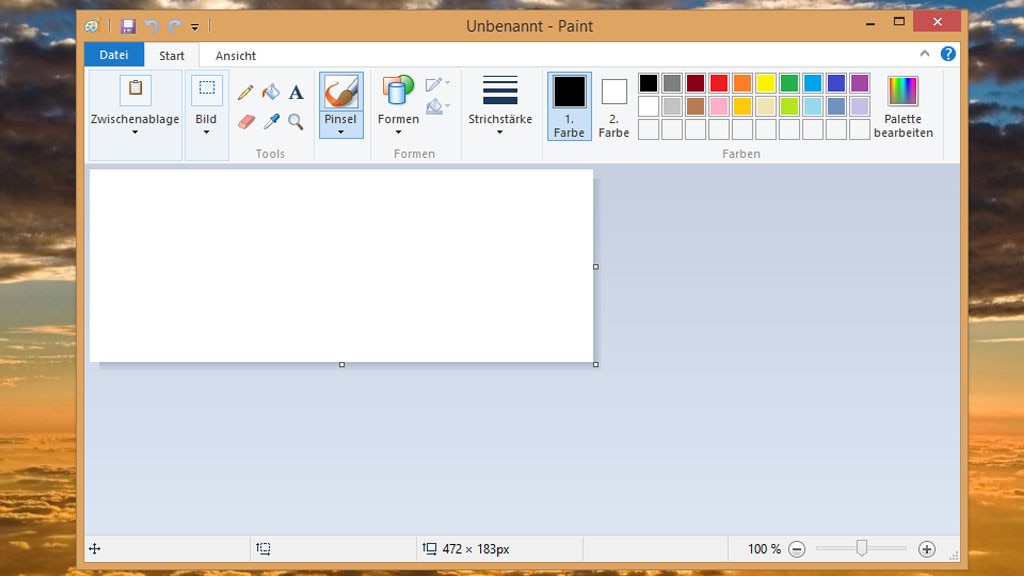This screenshot has width=1024, height=576.
Task: Click the zoom in button on status bar
Action: tap(927, 548)
